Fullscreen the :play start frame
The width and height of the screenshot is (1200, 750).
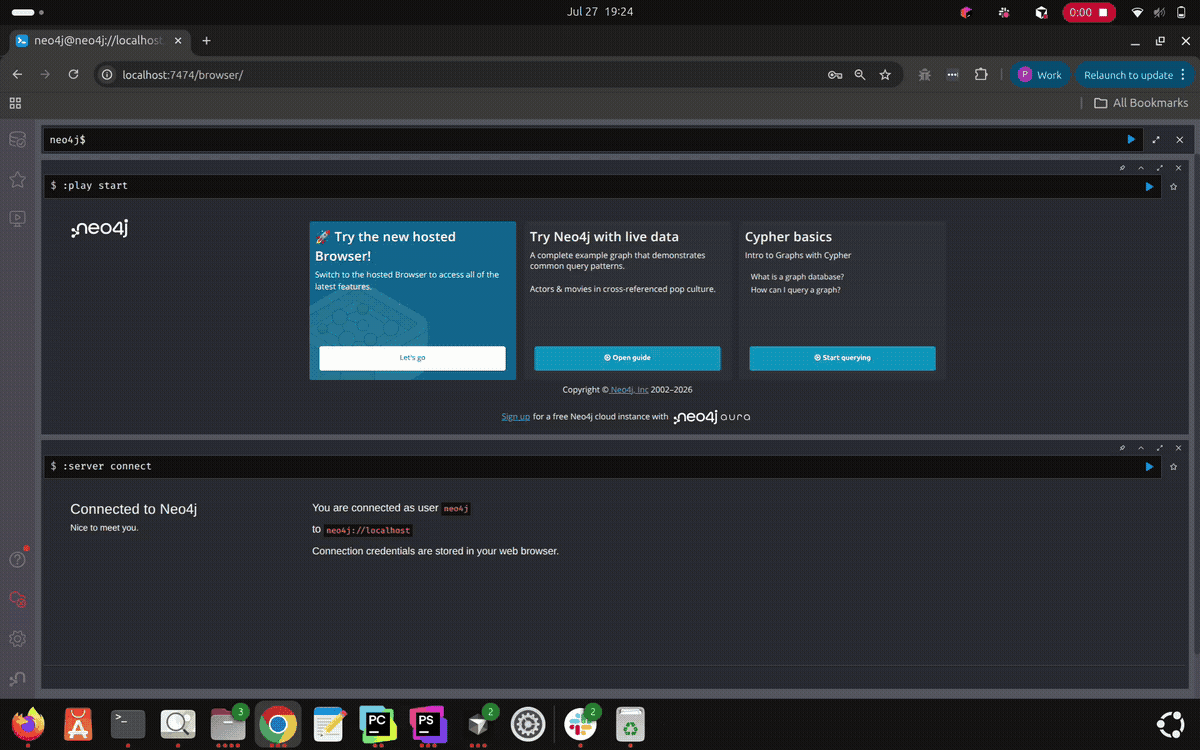[1160, 168]
